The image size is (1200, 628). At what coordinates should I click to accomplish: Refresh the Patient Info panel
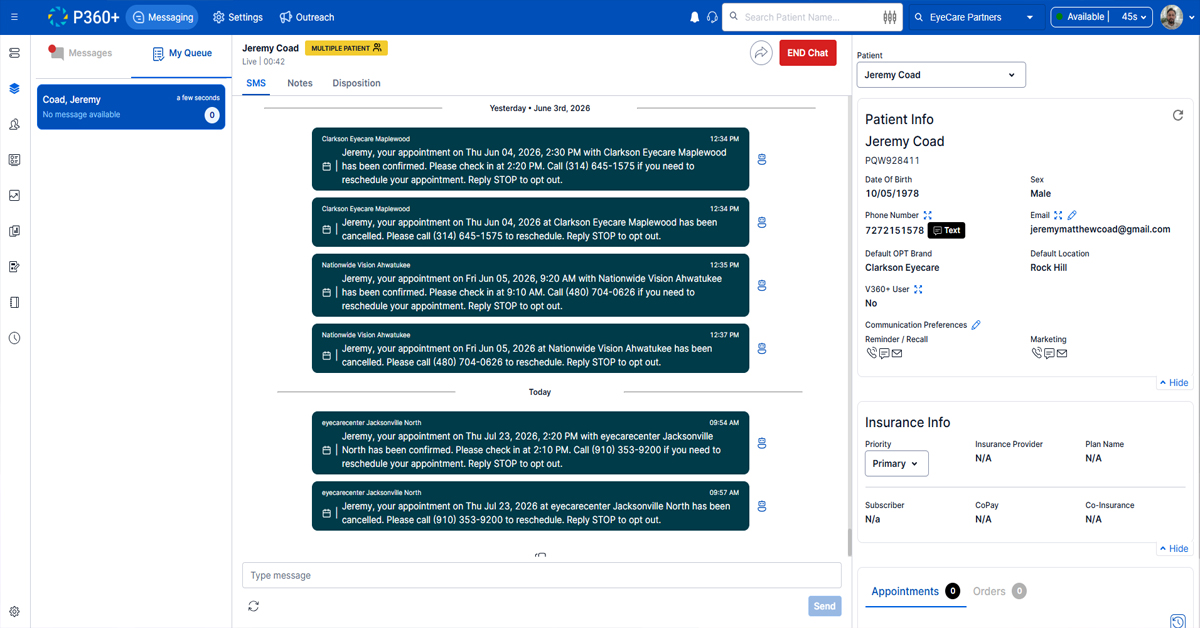click(1178, 116)
